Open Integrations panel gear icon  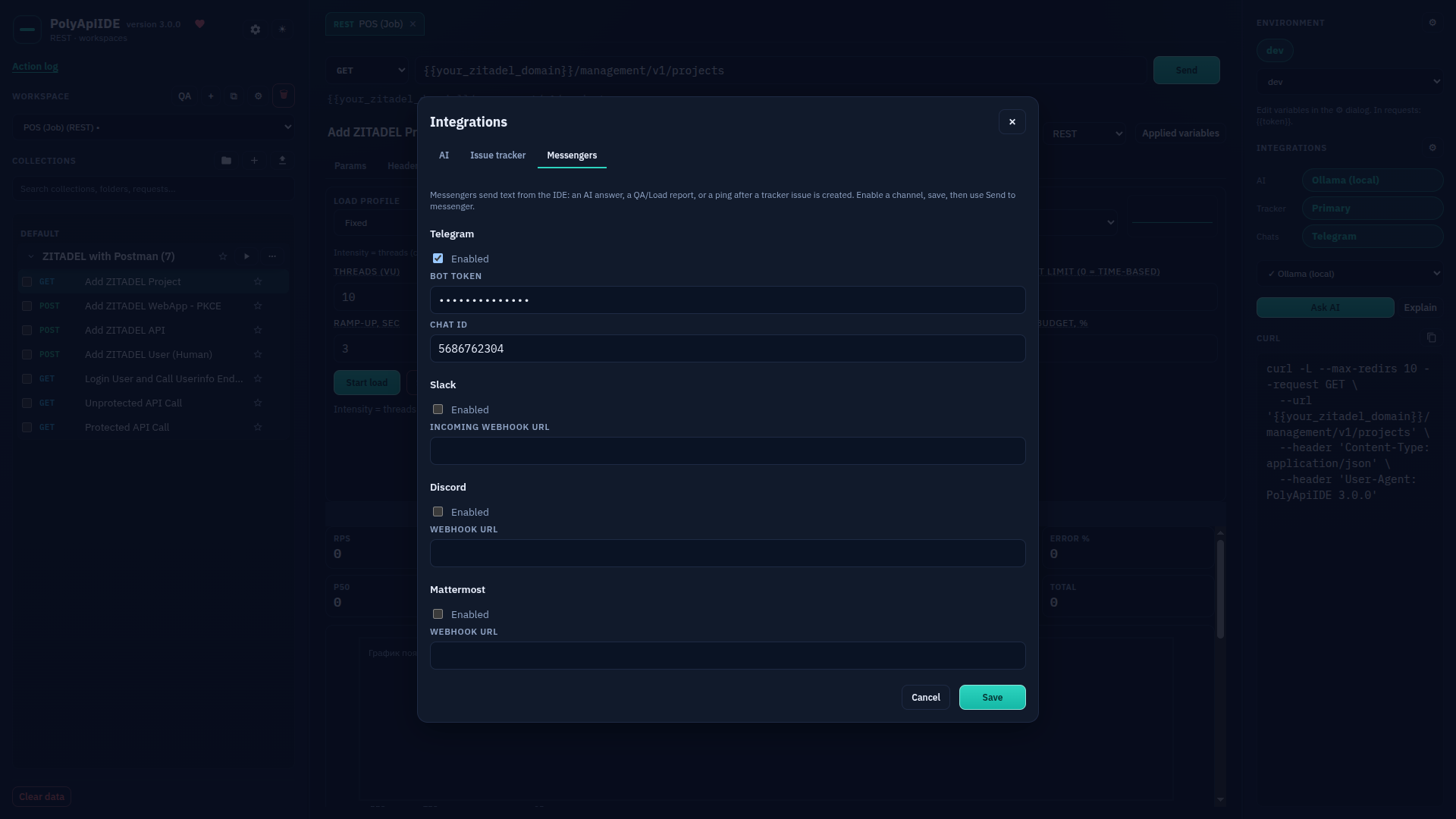tap(1432, 148)
